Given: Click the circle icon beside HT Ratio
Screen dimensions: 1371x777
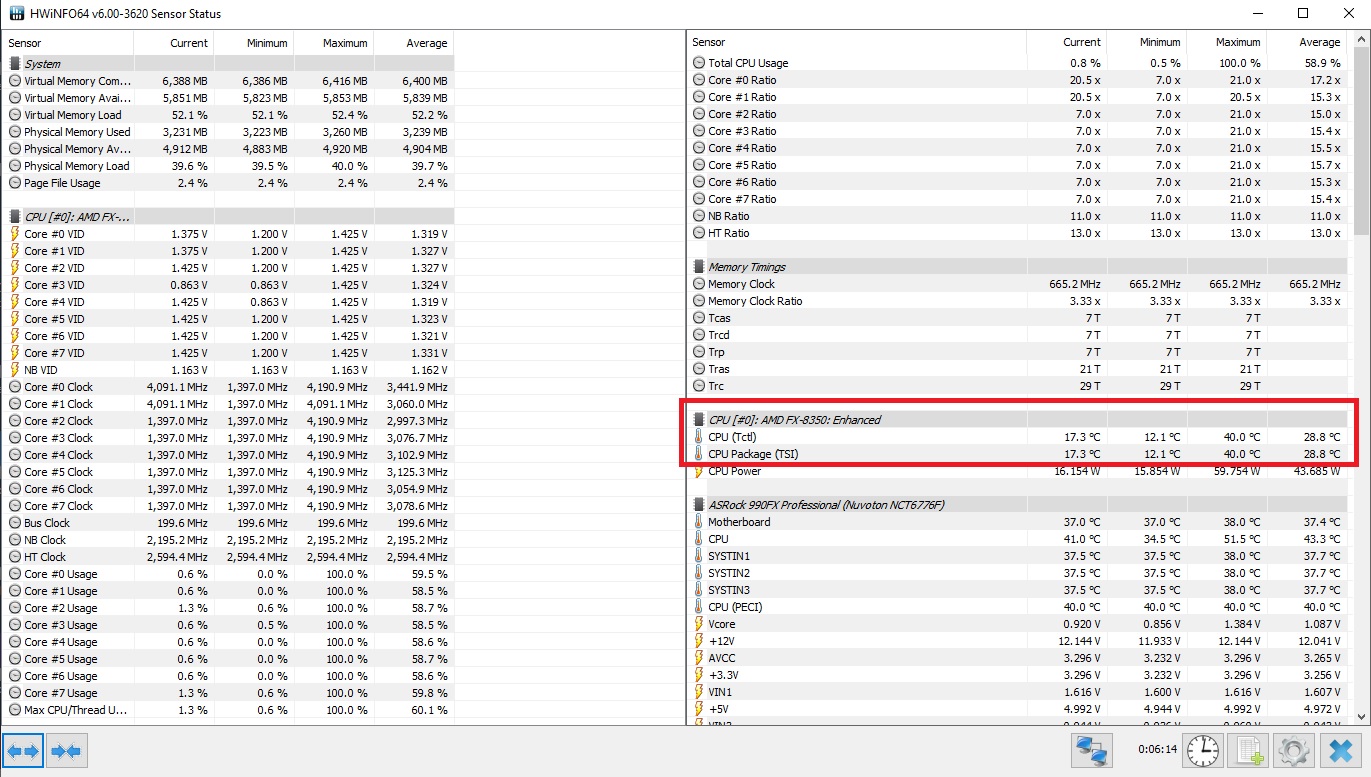Looking at the screenshot, I should 698,233.
